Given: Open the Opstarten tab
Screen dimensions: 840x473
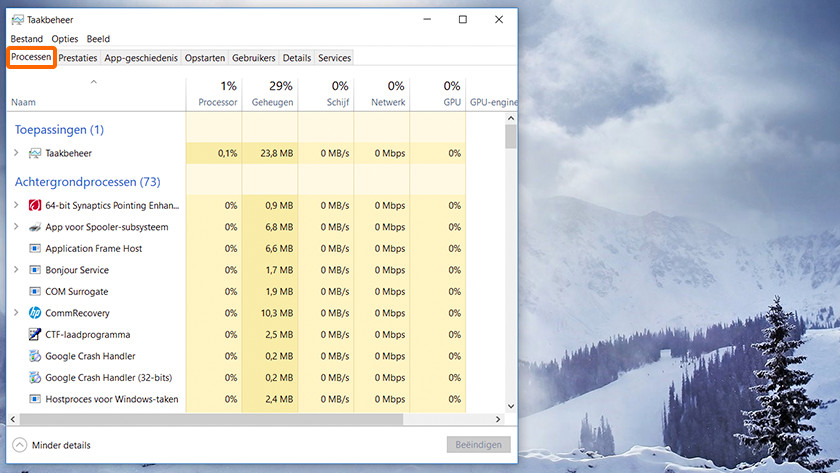Looking at the screenshot, I should click(205, 58).
